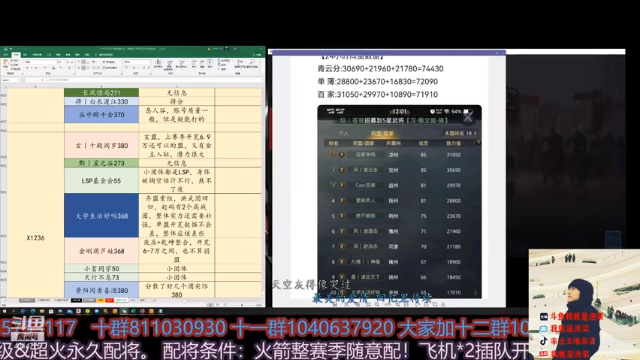Select the 插入 Insert ribbon tab
Viewport: 640px width, 360px height.
pos(25,55)
